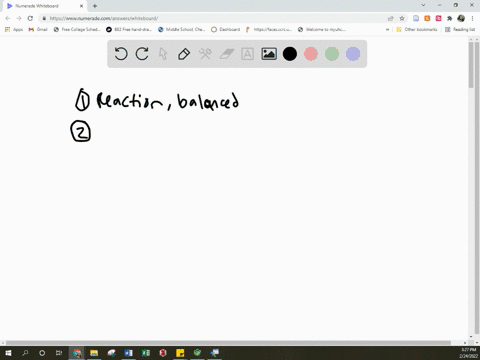Open the Middle School Che bookmark
The height and width of the screenshot is (360, 480).
[x=182, y=29]
